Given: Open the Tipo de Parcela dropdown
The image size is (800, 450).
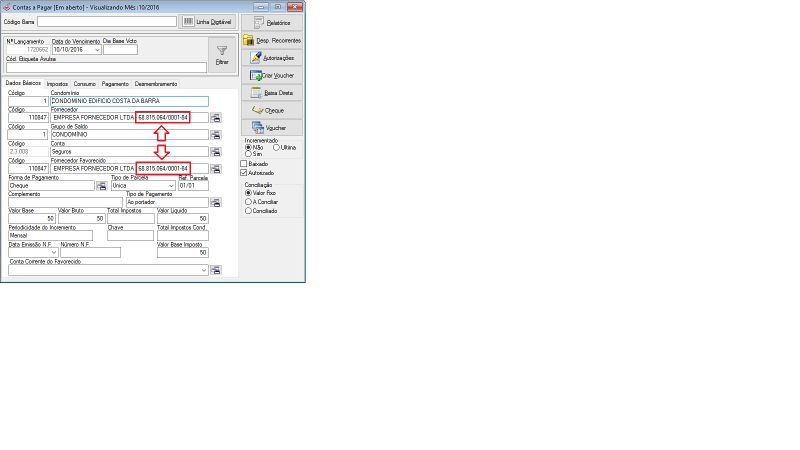Looking at the screenshot, I should (x=171, y=185).
